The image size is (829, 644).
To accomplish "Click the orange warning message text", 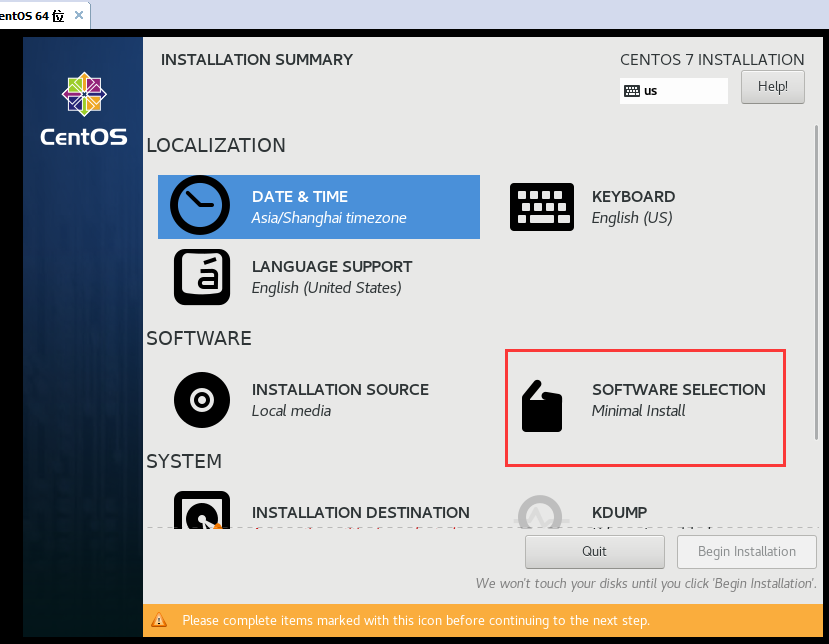I will coord(416,620).
